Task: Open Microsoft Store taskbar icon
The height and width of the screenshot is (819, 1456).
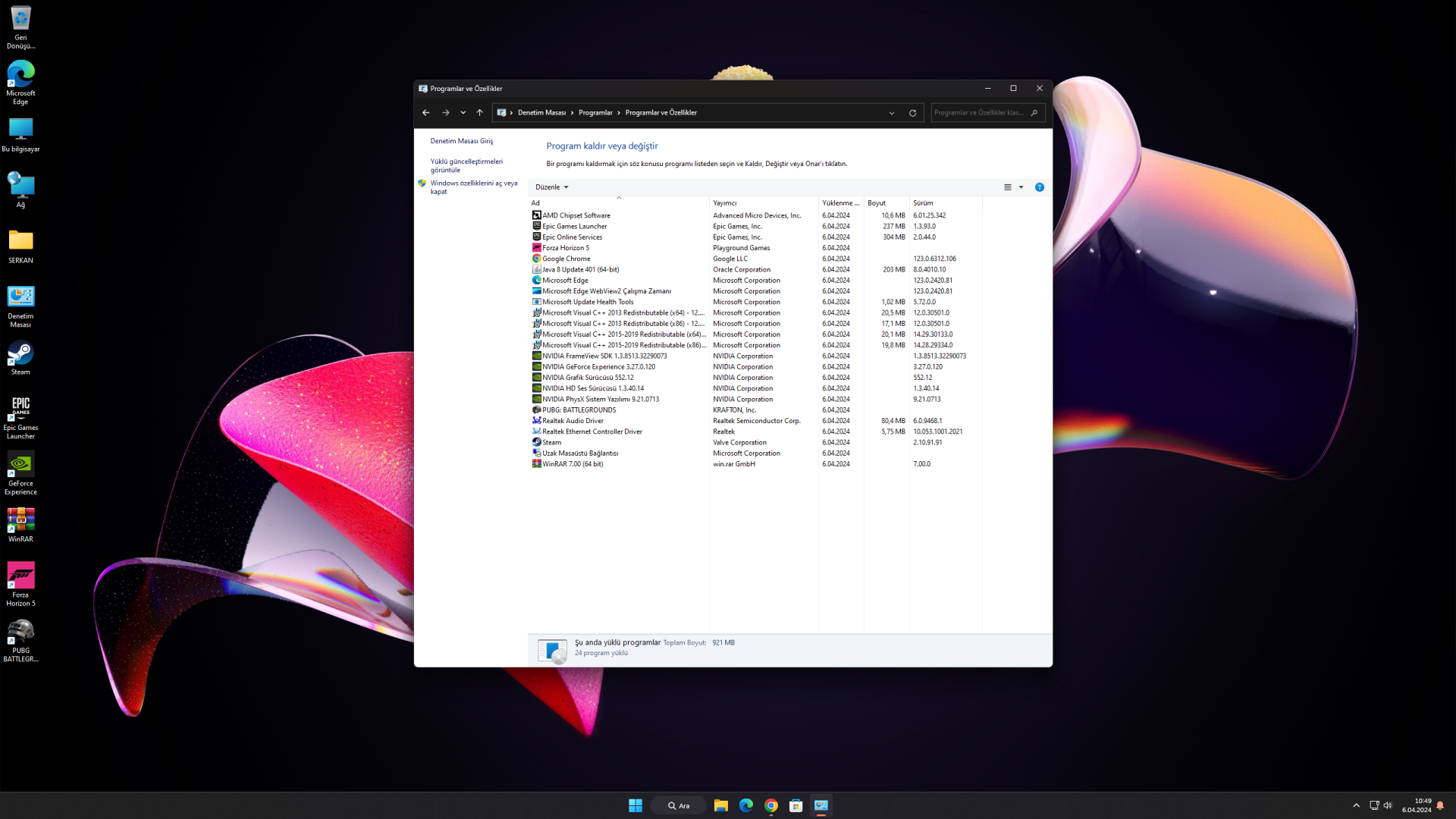Action: [x=796, y=805]
